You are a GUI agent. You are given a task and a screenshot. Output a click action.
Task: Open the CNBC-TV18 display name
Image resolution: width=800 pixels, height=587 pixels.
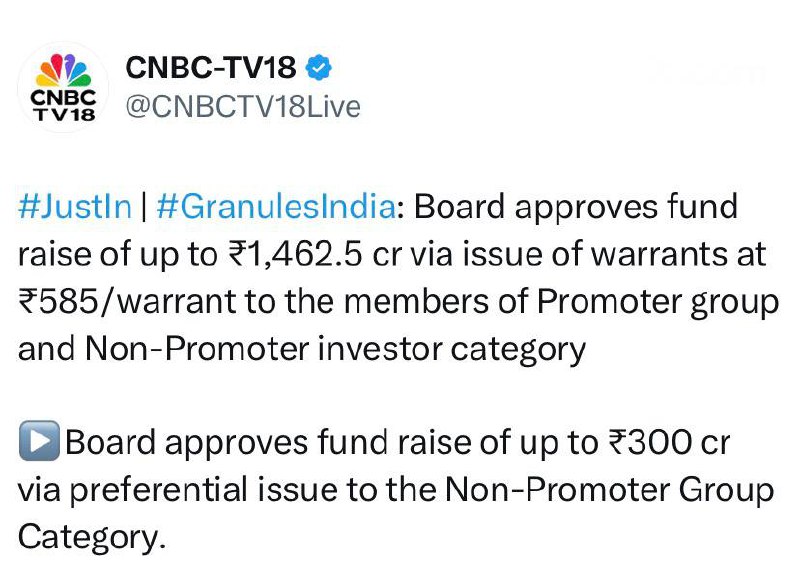click(x=210, y=68)
